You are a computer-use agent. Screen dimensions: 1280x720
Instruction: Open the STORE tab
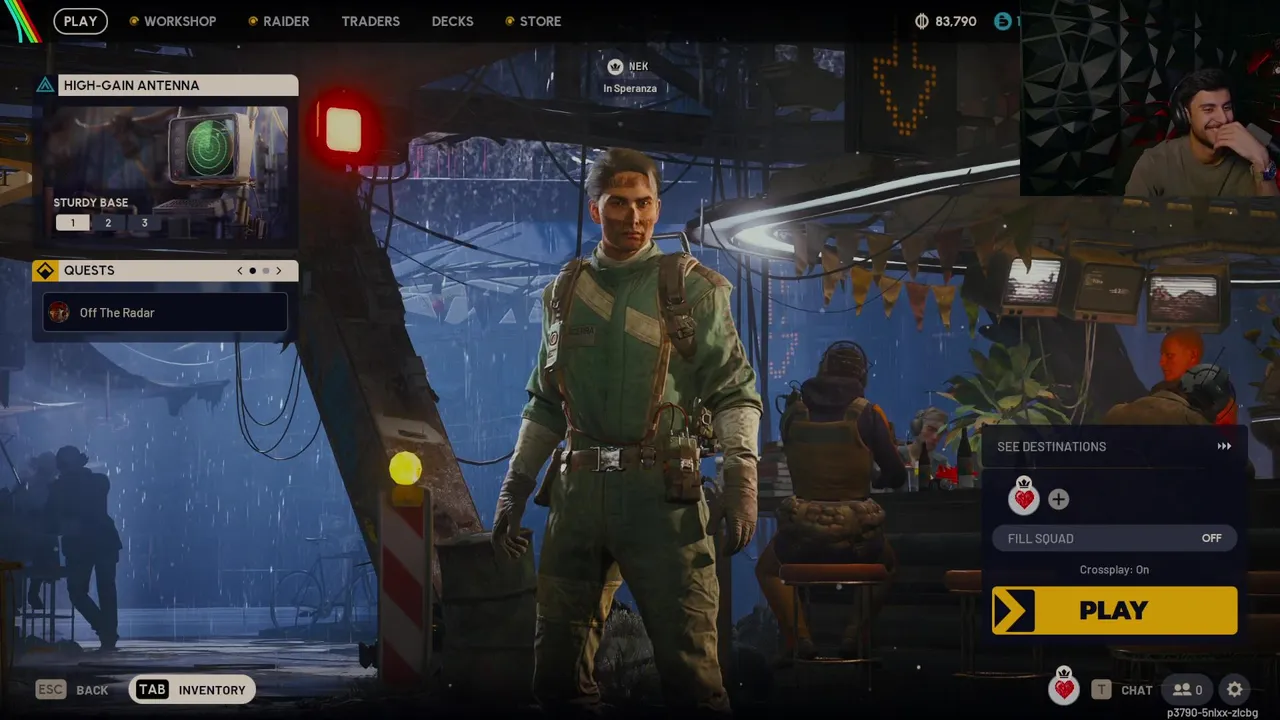[533, 21]
